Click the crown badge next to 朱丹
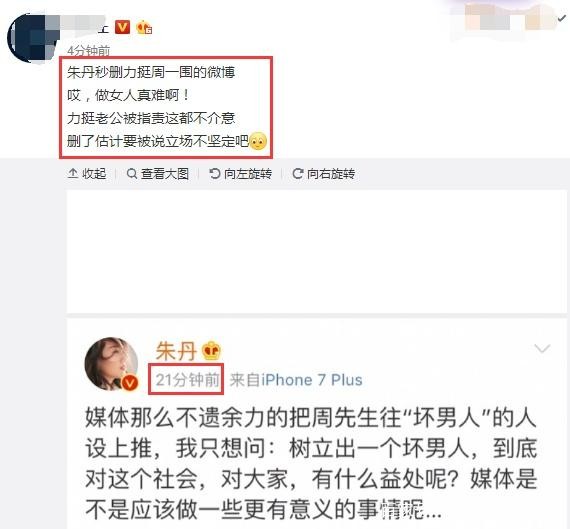The image size is (570, 529). 212,351
